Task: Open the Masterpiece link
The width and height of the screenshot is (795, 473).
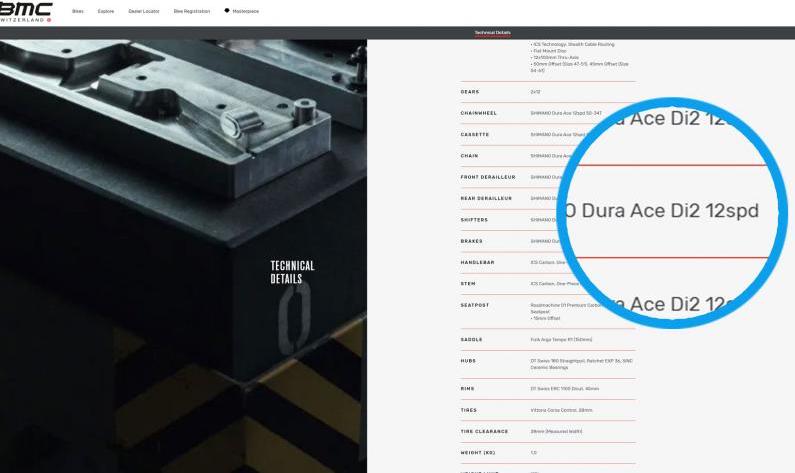Action: click(x=245, y=11)
